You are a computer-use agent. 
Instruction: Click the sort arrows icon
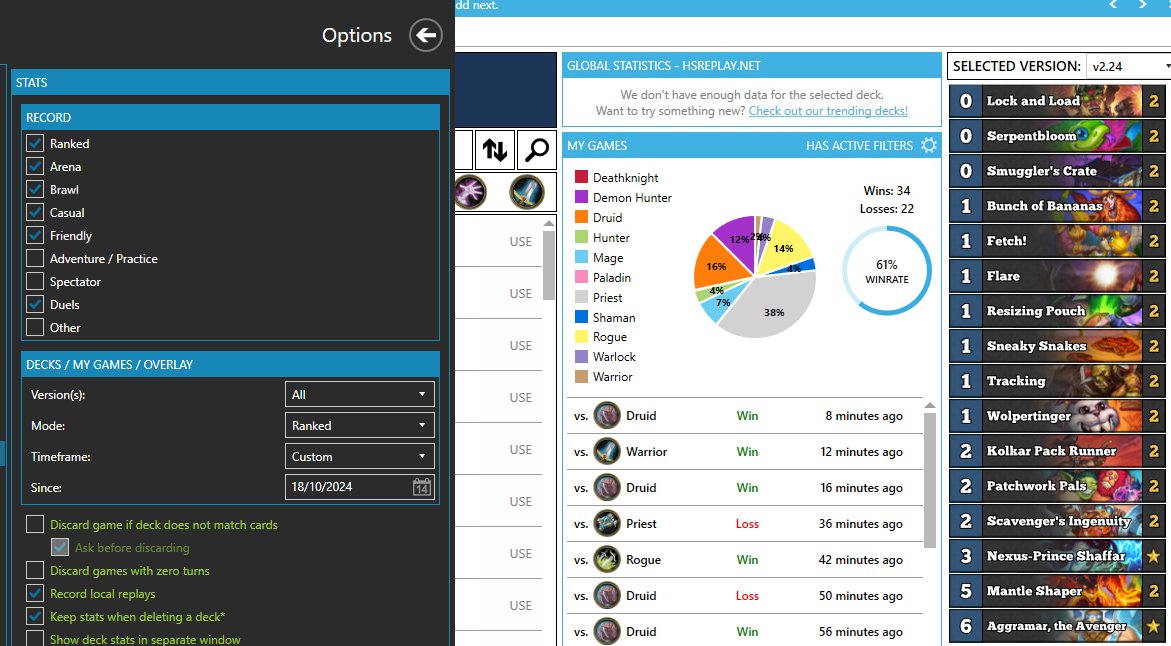pyautogui.click(x=494, y=150)
